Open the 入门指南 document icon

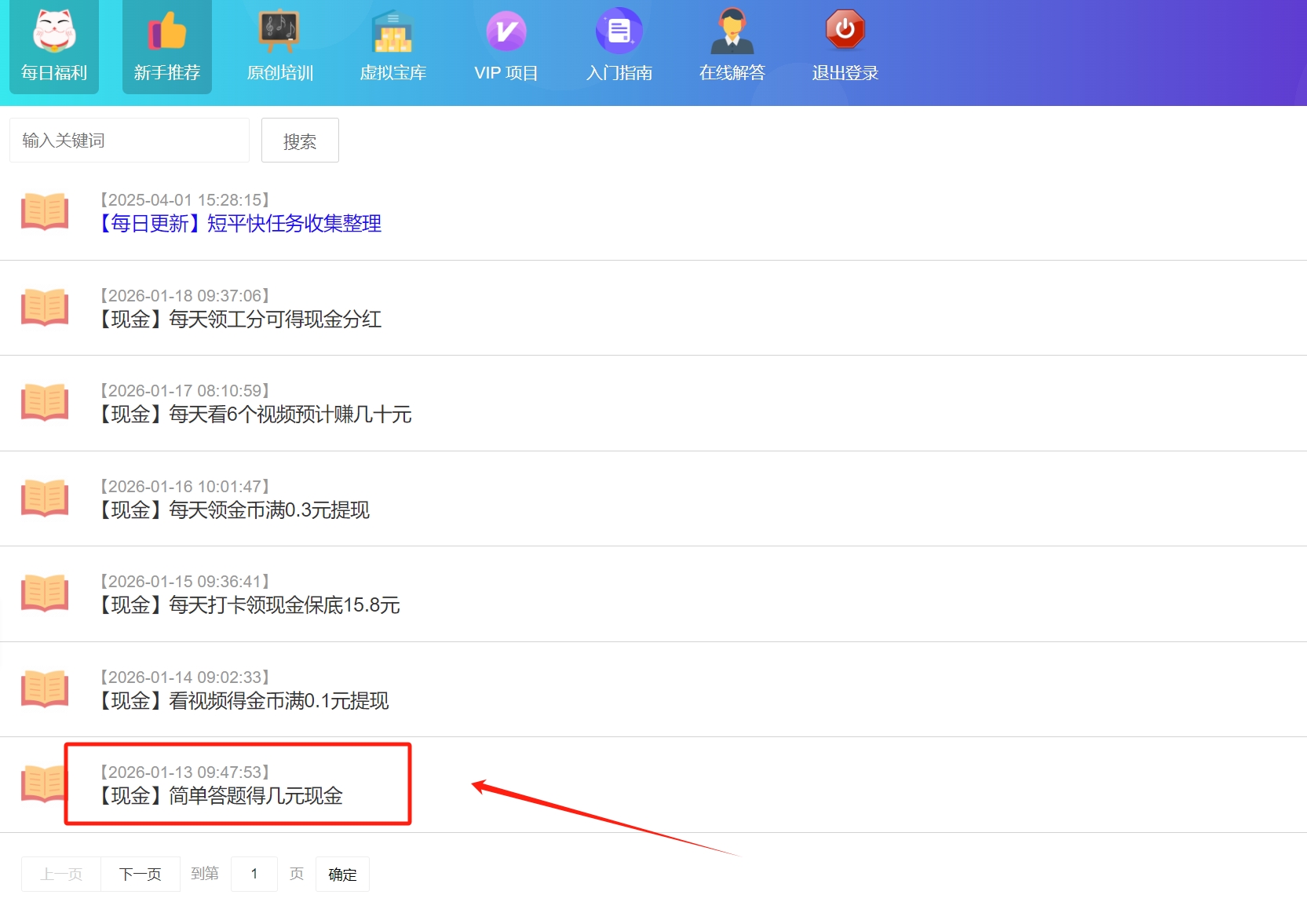tap(619, 31)
